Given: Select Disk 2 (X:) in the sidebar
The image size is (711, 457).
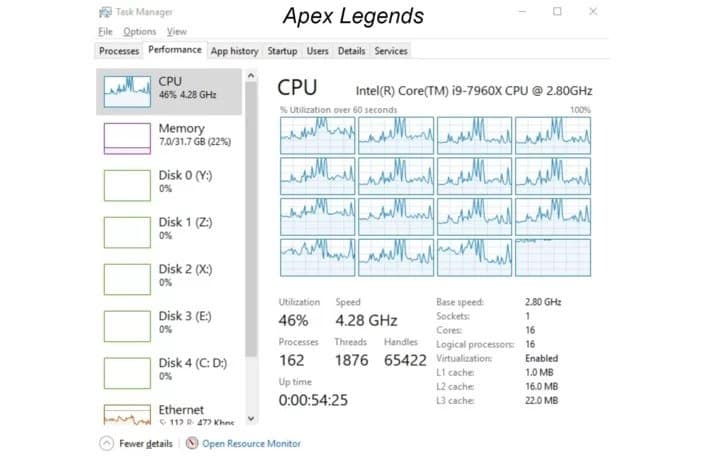Looking at the screenshot, I should pyautogui.click(x=169, y=279).
